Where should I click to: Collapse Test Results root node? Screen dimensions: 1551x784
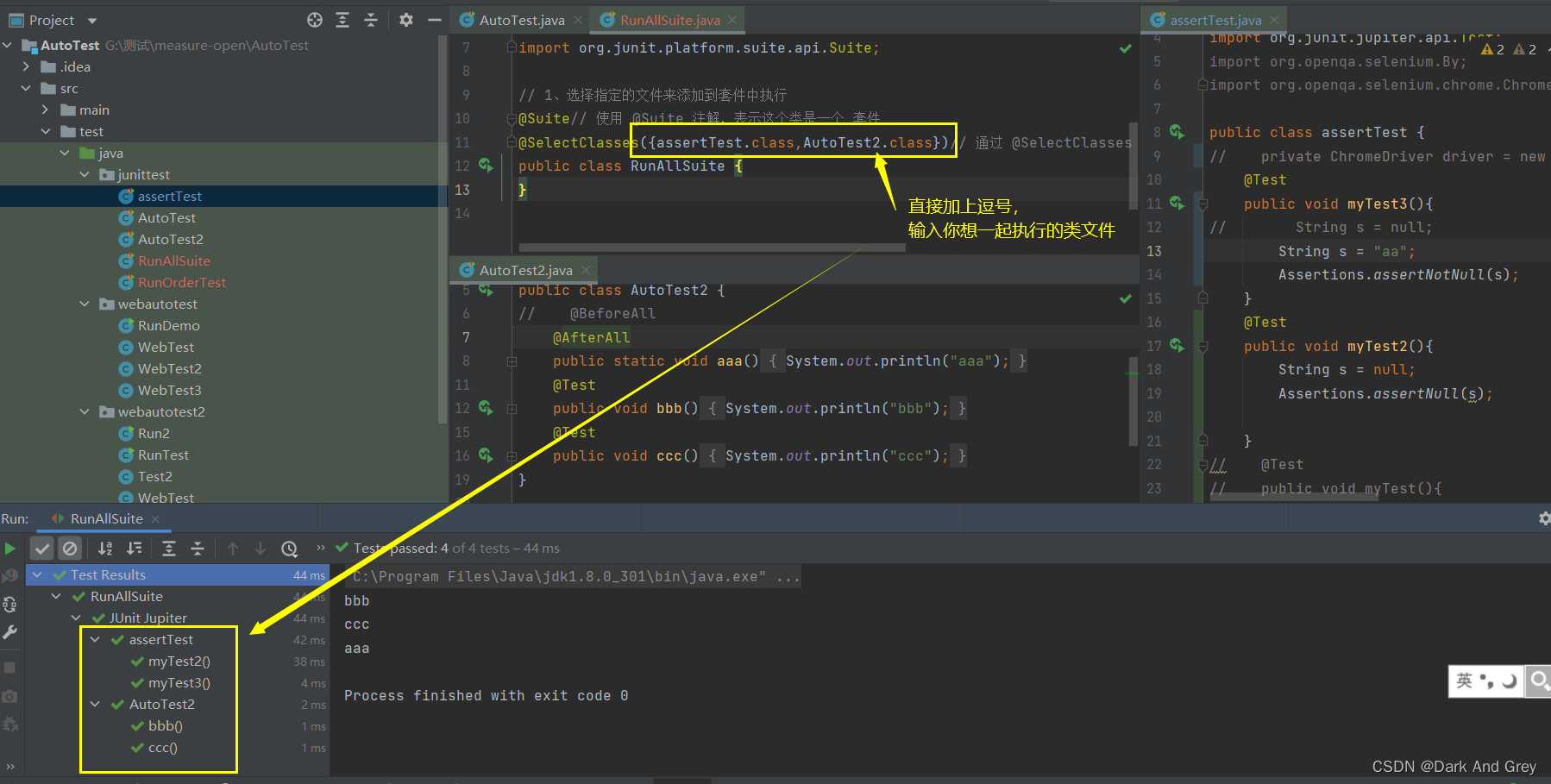click(x=37, y=574)
